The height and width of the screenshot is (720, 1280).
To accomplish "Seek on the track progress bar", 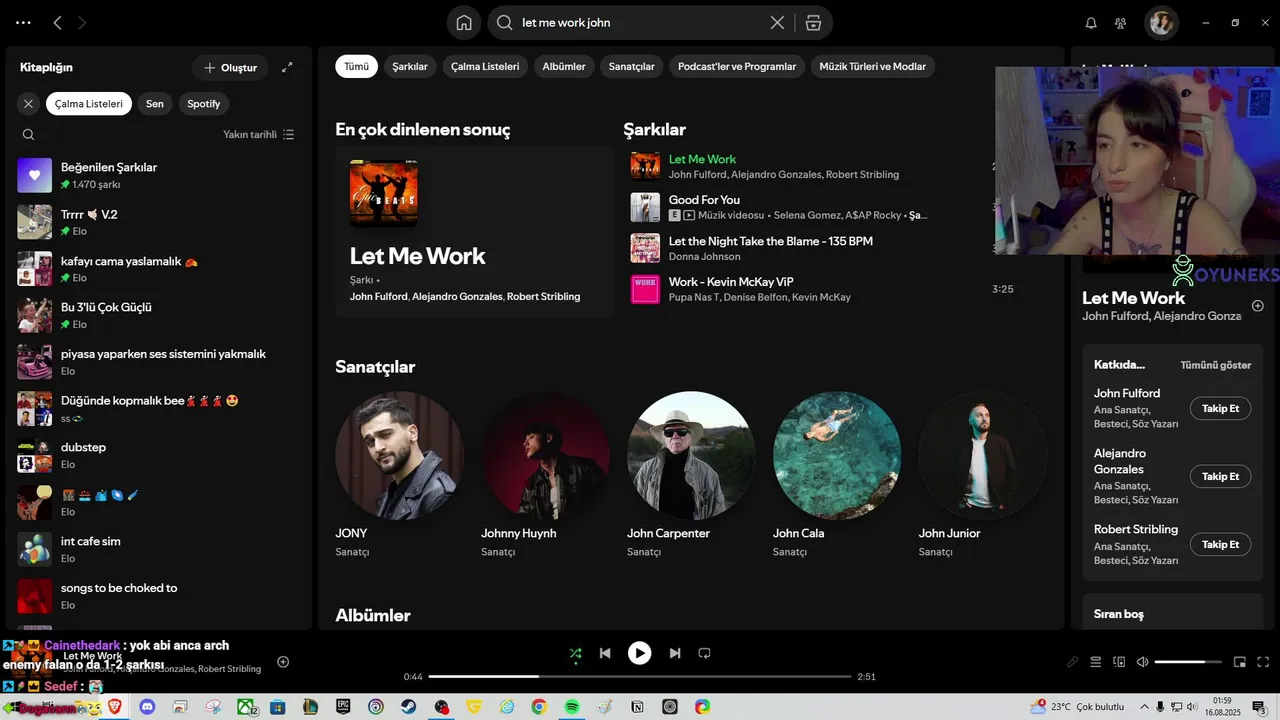I will (639, 677).
